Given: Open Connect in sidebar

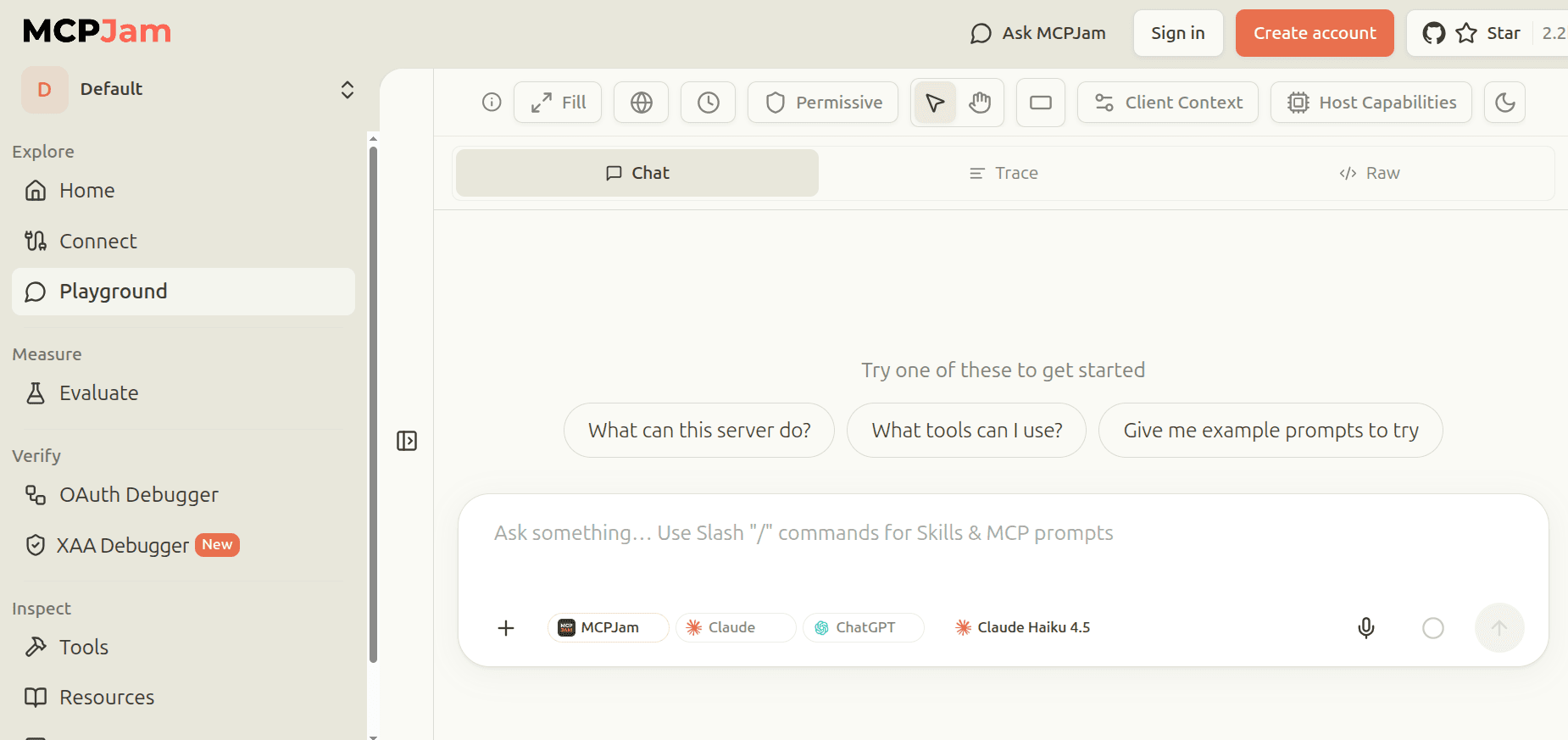Looking at the screenshot, I should pos(183,242).
